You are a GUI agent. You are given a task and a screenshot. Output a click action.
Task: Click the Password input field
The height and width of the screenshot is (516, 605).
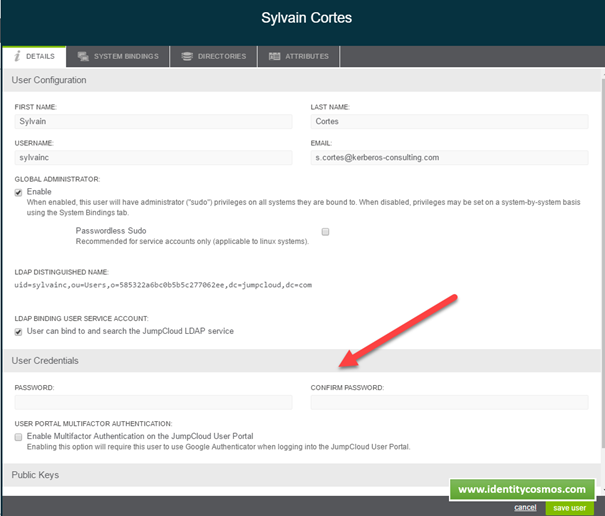tap(154, 402)
